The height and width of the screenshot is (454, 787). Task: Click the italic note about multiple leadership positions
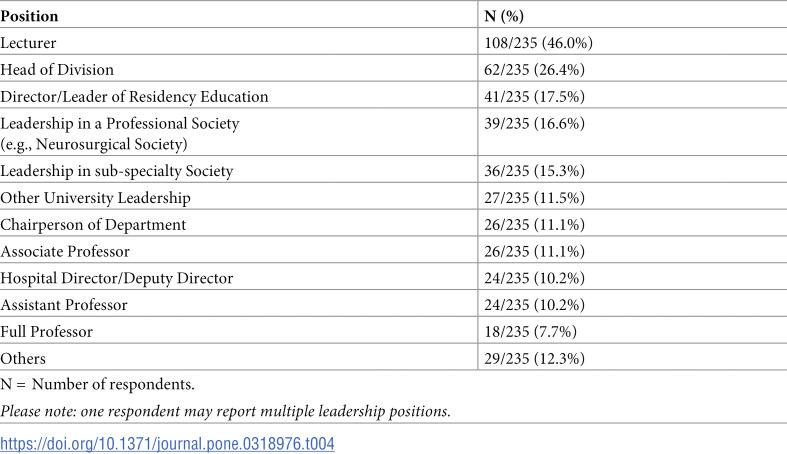tap(225, 411)
